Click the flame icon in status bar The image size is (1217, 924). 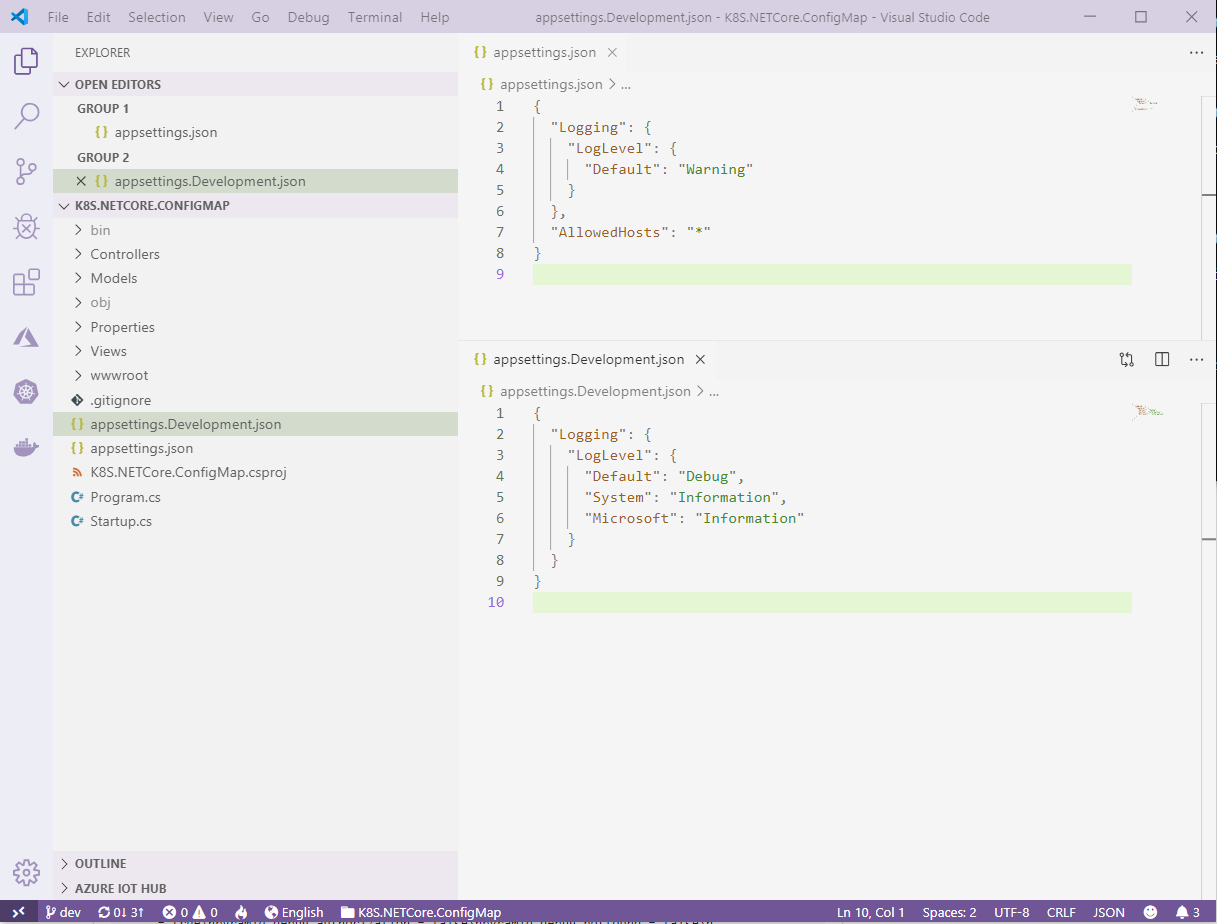click(x=241, y=912)
